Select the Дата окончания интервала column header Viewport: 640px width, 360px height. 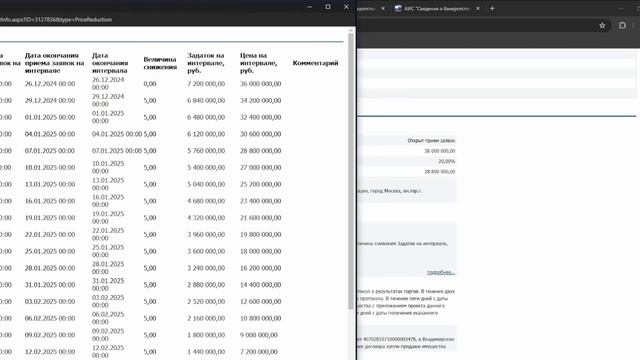pos(110,63)
